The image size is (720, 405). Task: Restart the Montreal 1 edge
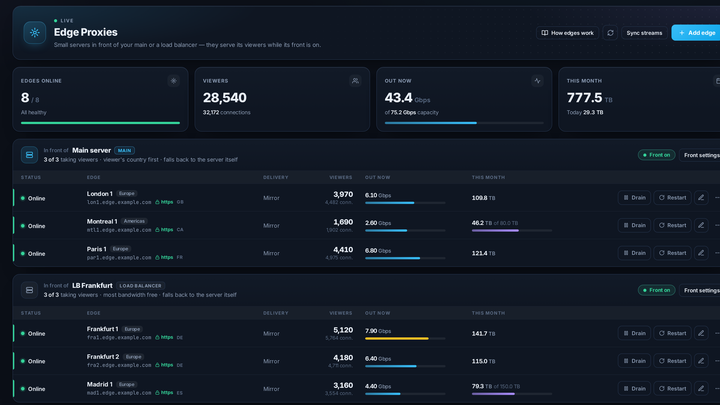click(672, 225)
